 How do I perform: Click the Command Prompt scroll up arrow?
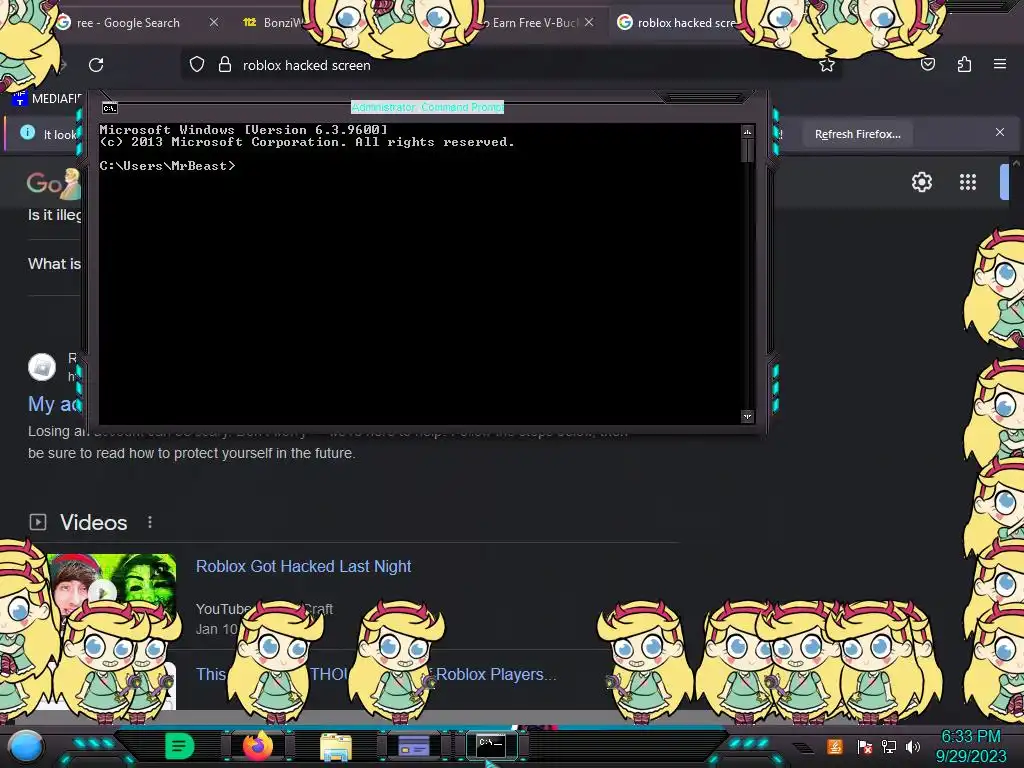click(x=747, y=132)
